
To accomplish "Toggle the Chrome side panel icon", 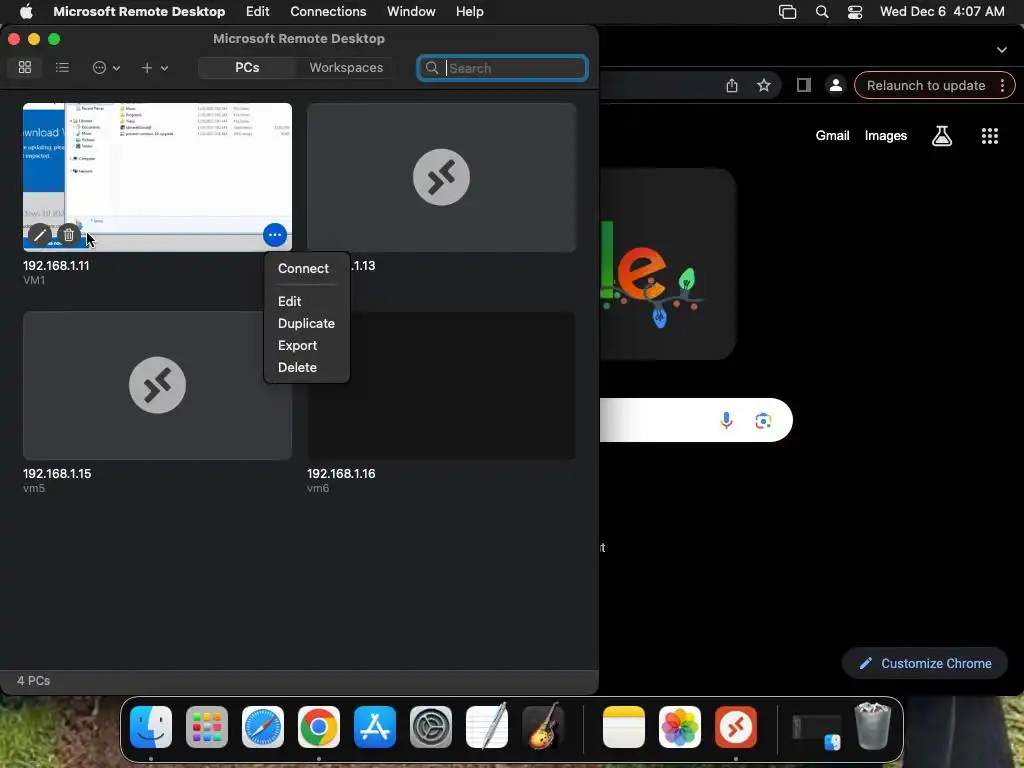I will 804,86.
